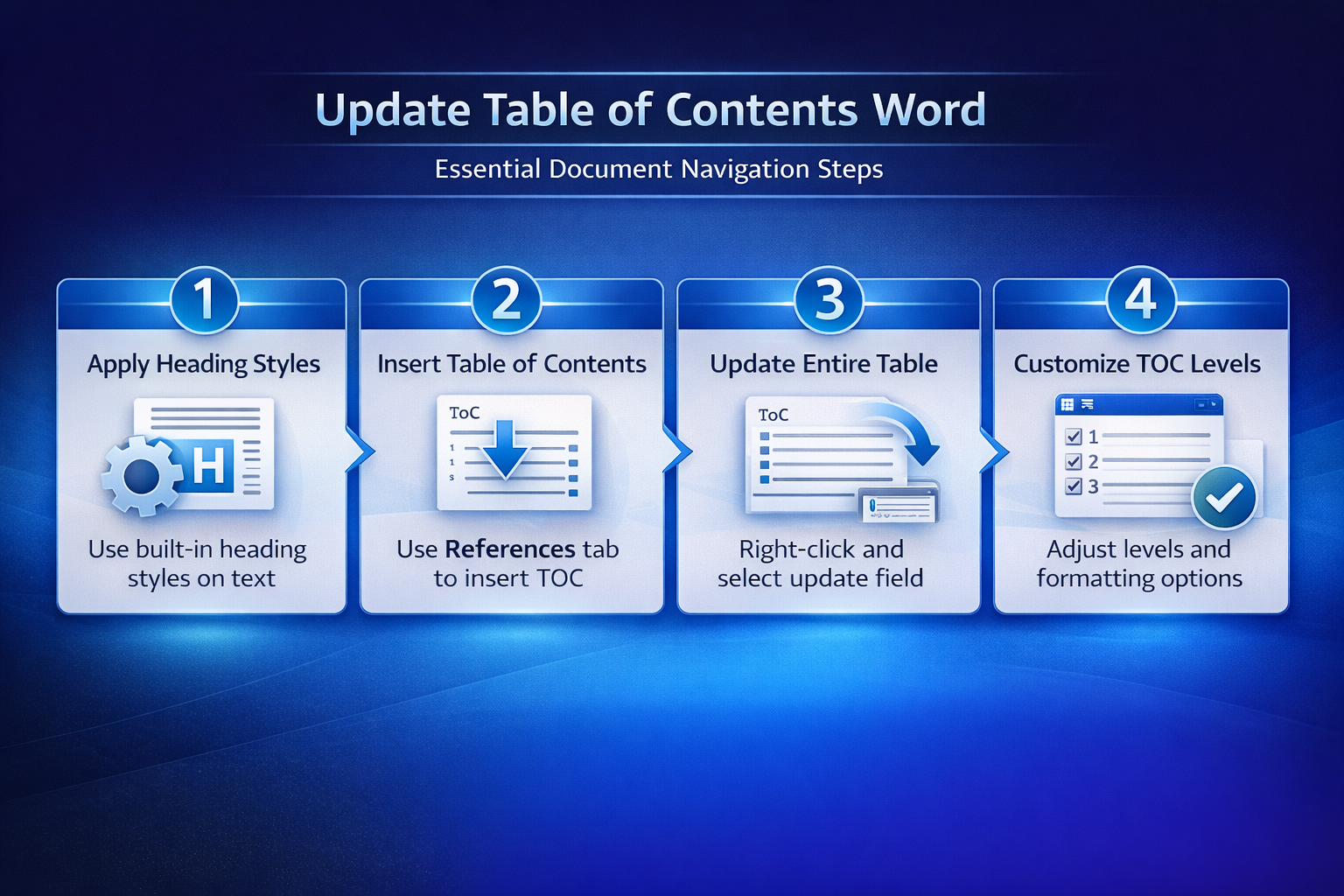This screenshot has height=896, width=1344.
Task: Click the step 3 number badge
Action: point(829,300)
